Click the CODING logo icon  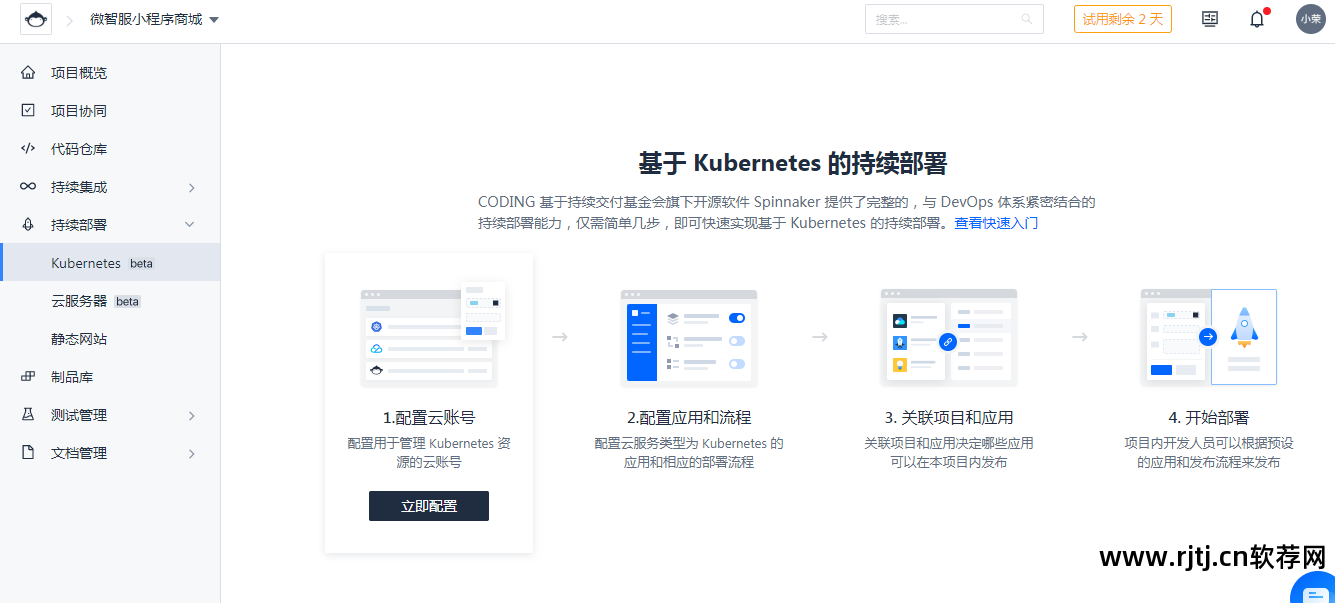(36, 19)
